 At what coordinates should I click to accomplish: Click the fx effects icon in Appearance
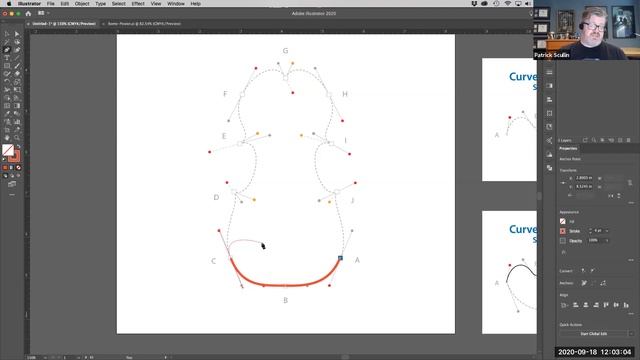coord(563,252)
